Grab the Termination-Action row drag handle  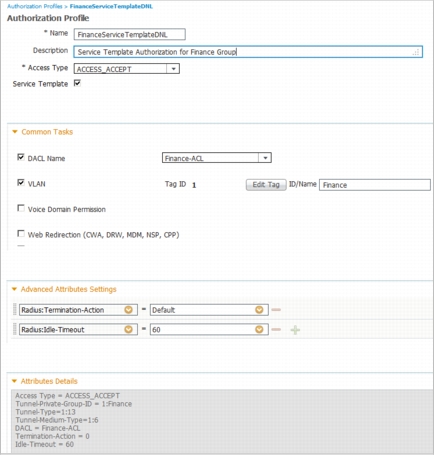click(14, 309)
